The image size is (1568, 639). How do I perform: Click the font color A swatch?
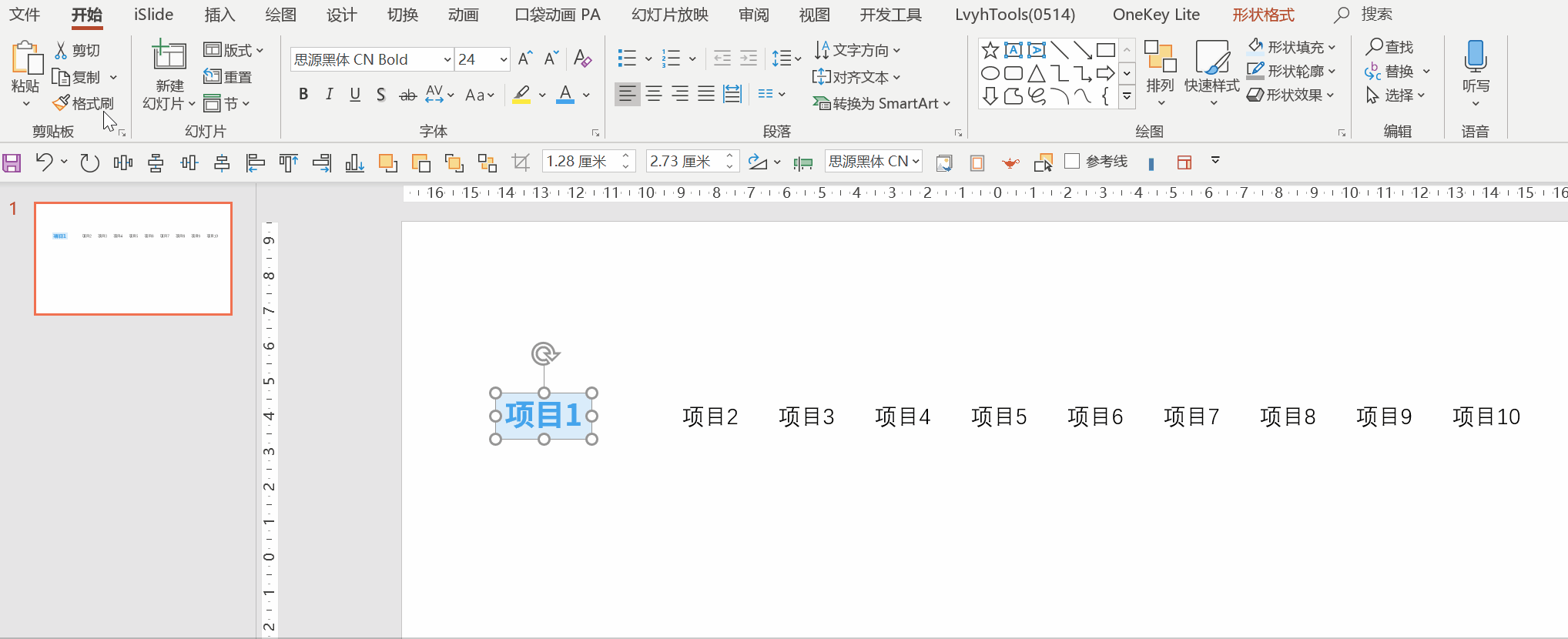coord(565,95)
